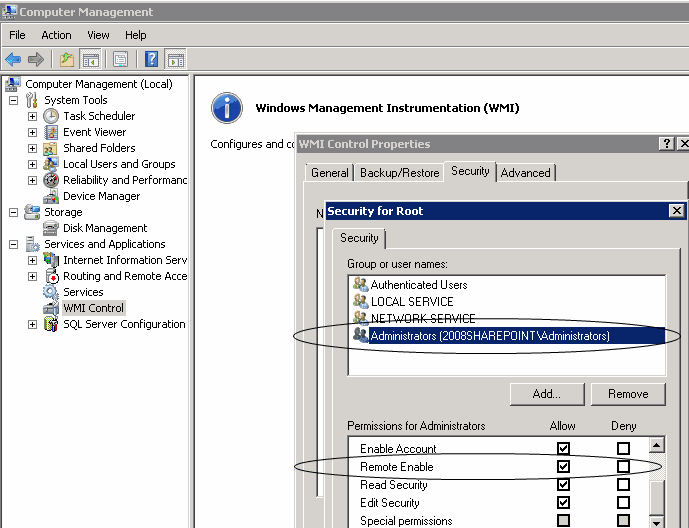
Task: Toggle Deny for Remote Enable
Action: 623,466
